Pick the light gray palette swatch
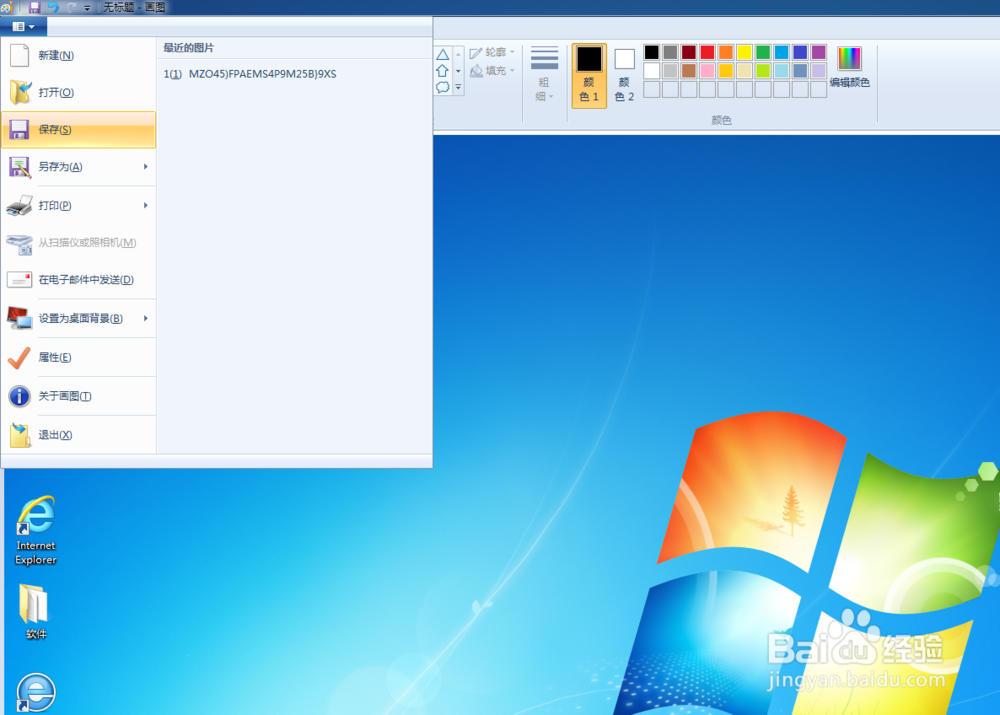 click(670, 71)
